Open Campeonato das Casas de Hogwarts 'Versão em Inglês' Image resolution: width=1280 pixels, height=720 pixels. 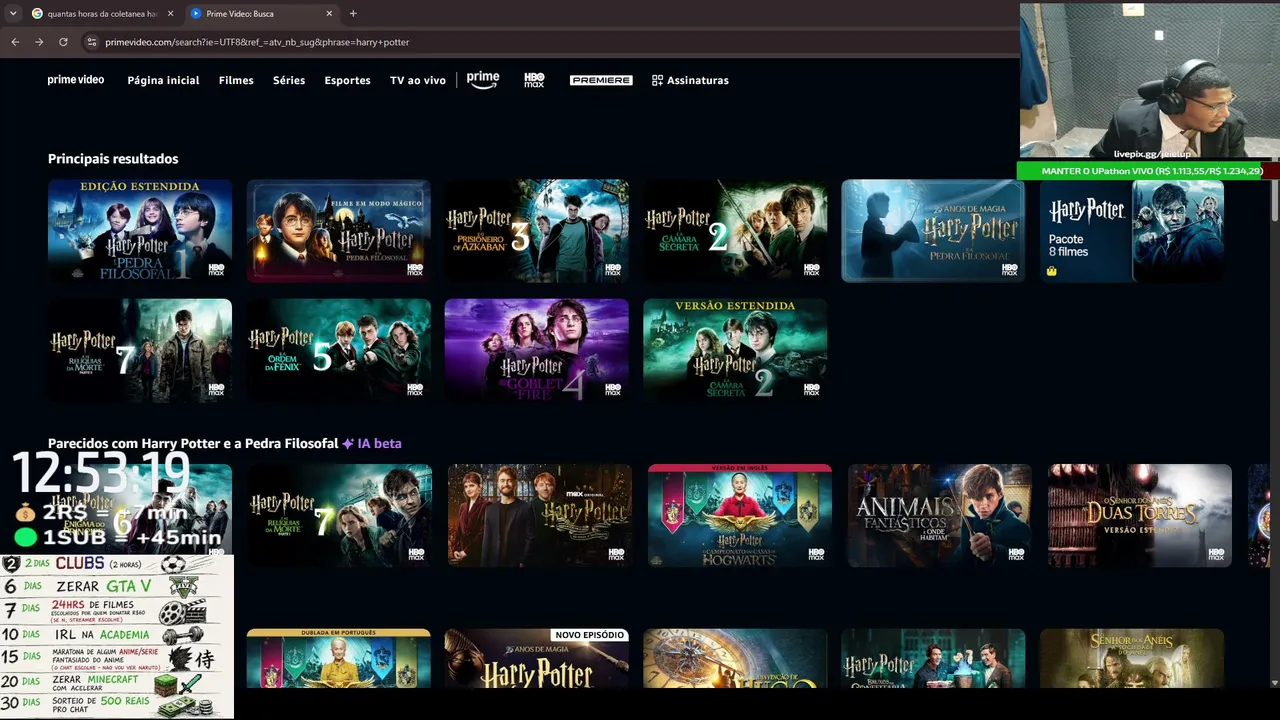[x=740, y=516]
